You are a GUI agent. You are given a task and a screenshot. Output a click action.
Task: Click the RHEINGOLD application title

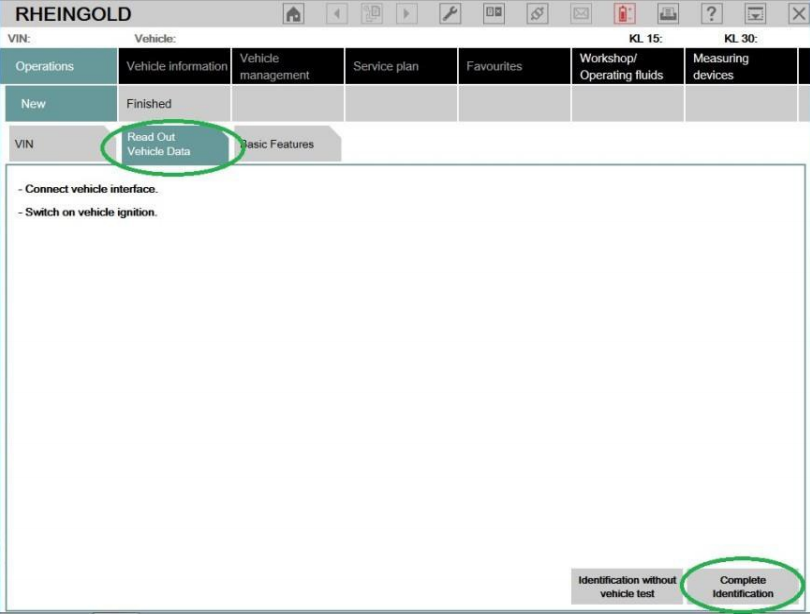click(73, 14)
